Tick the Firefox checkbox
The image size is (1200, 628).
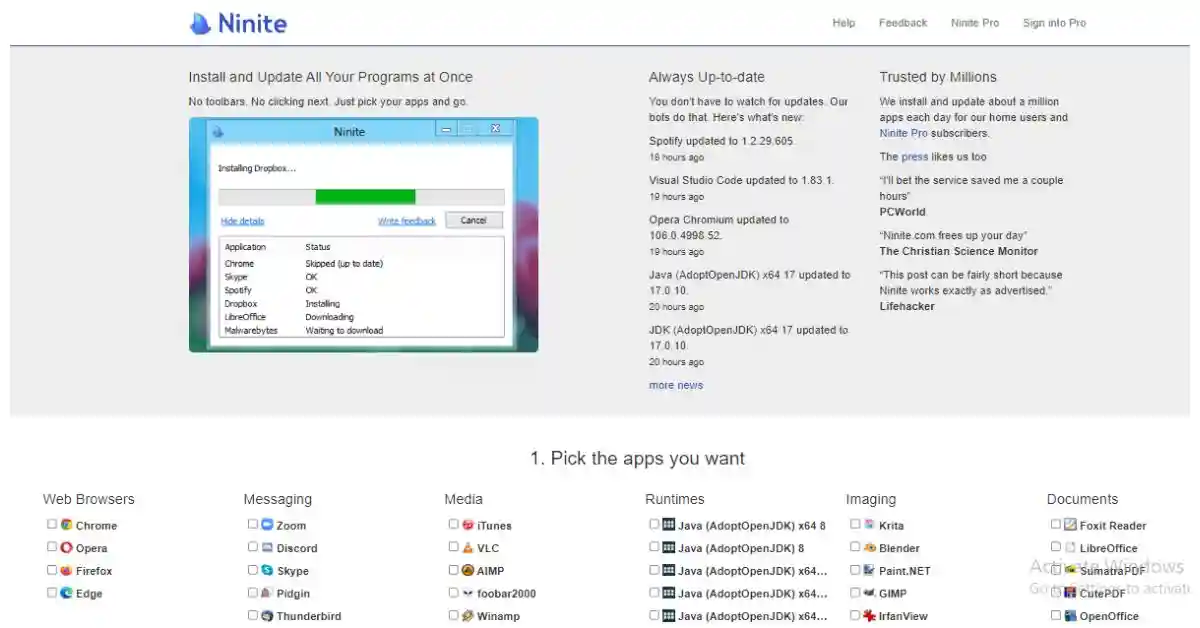click(x=52, y=570)
